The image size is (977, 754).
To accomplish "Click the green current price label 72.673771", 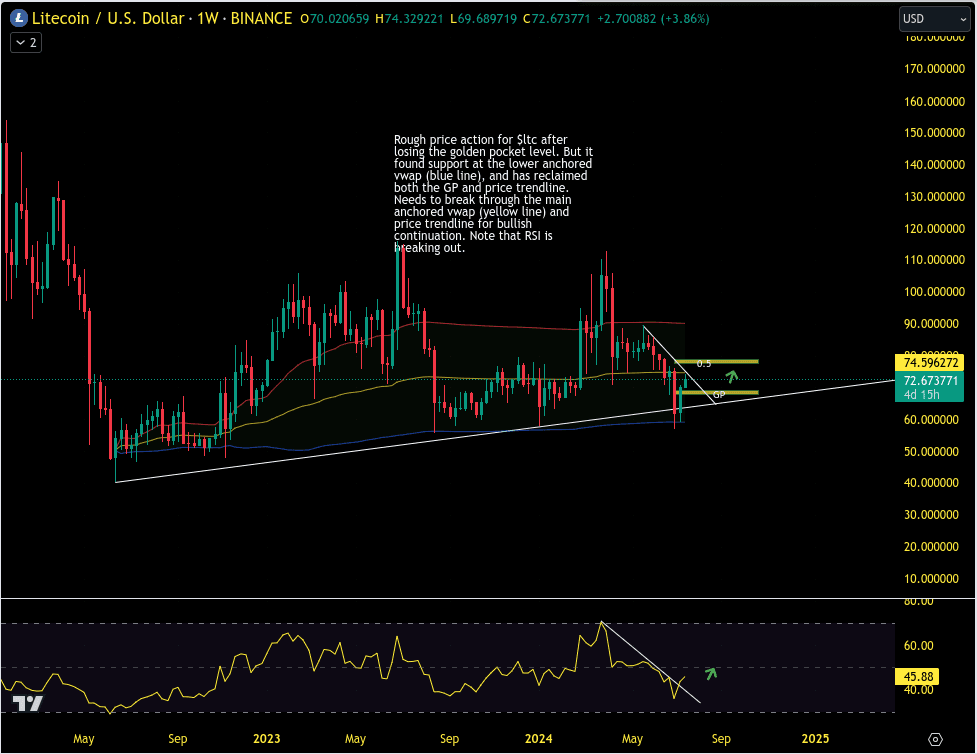I will (930, 380).
